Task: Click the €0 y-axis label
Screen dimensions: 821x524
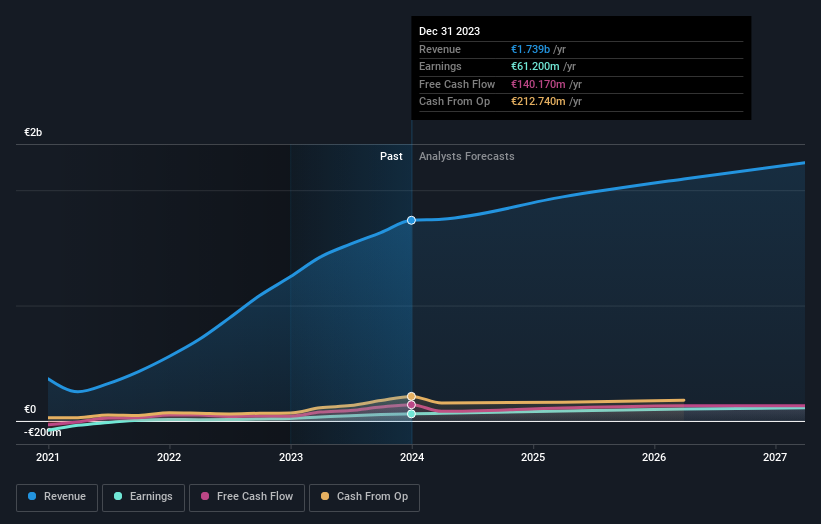Action: [x=30, y=409]
